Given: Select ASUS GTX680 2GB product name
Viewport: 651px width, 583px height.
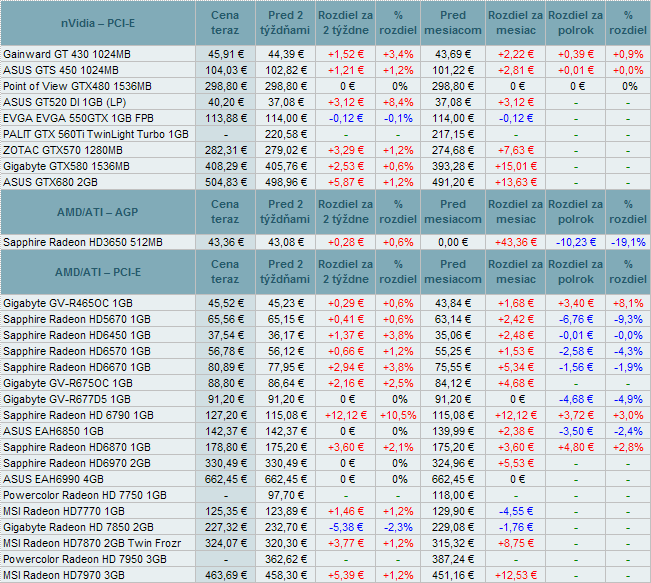Looking at the screenshot, I should (x=50, y=182).
